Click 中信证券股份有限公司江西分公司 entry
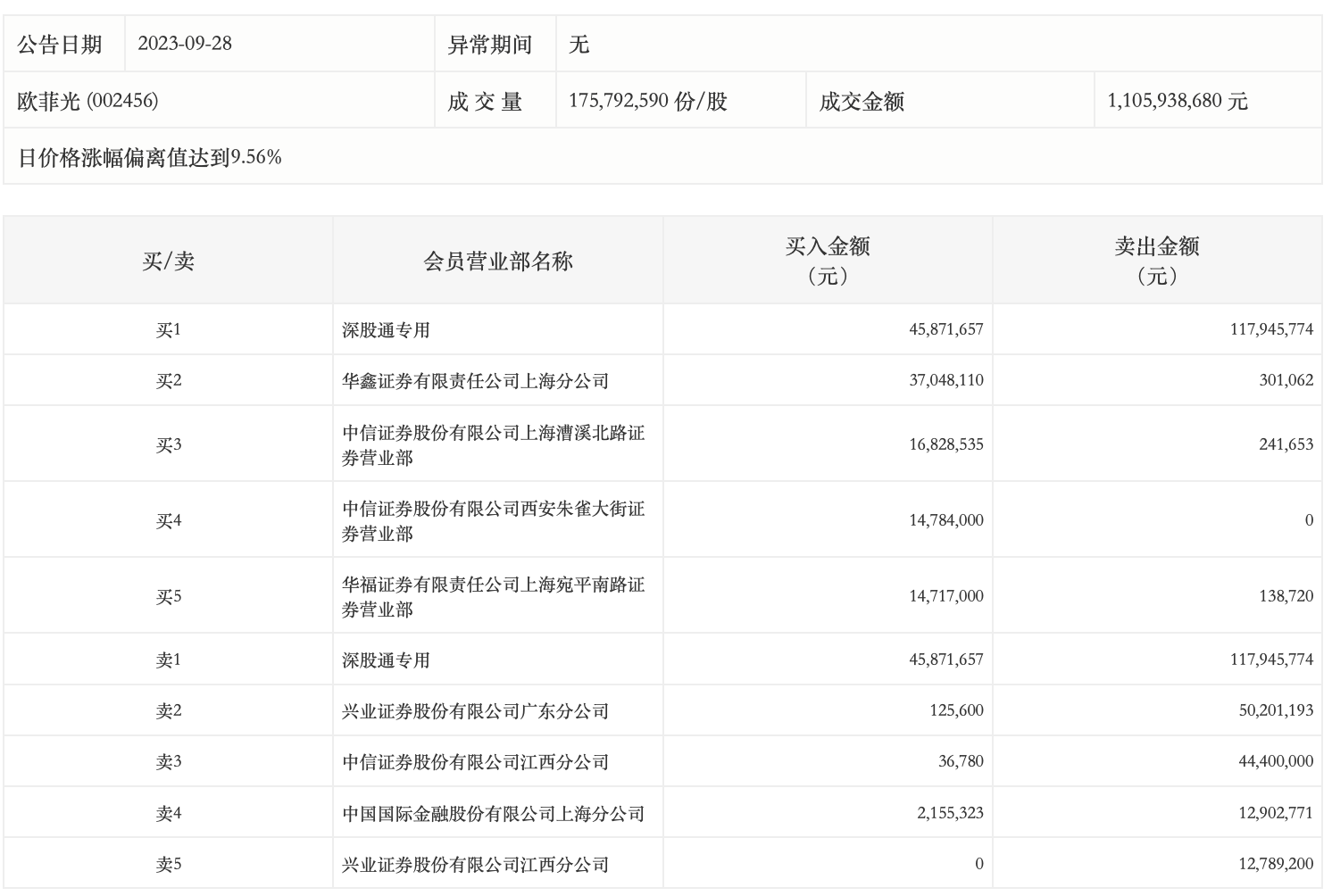This screenshot has height=896, width=1332. (475, 762)
